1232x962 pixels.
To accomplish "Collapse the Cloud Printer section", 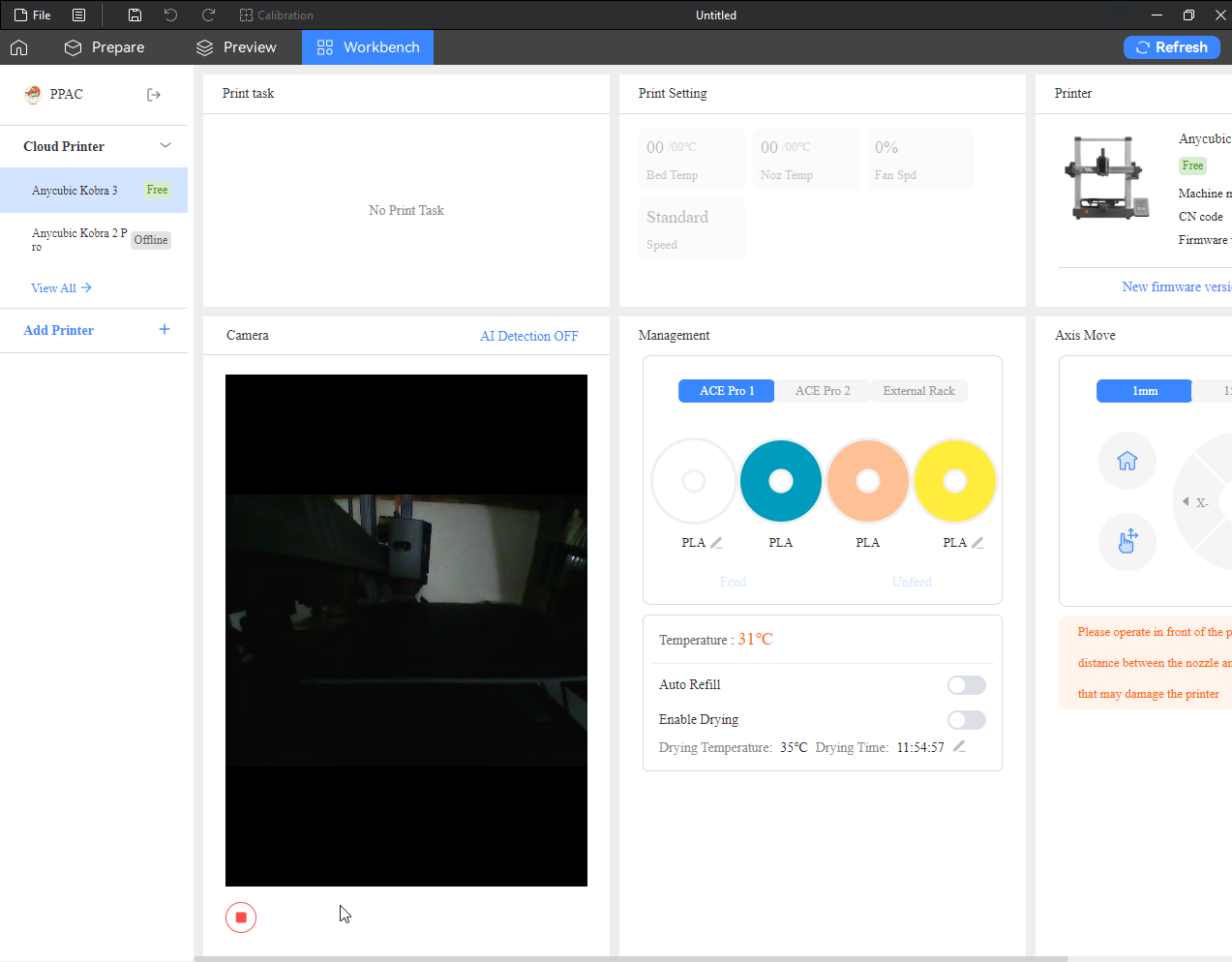I will [x=165, y=146].
